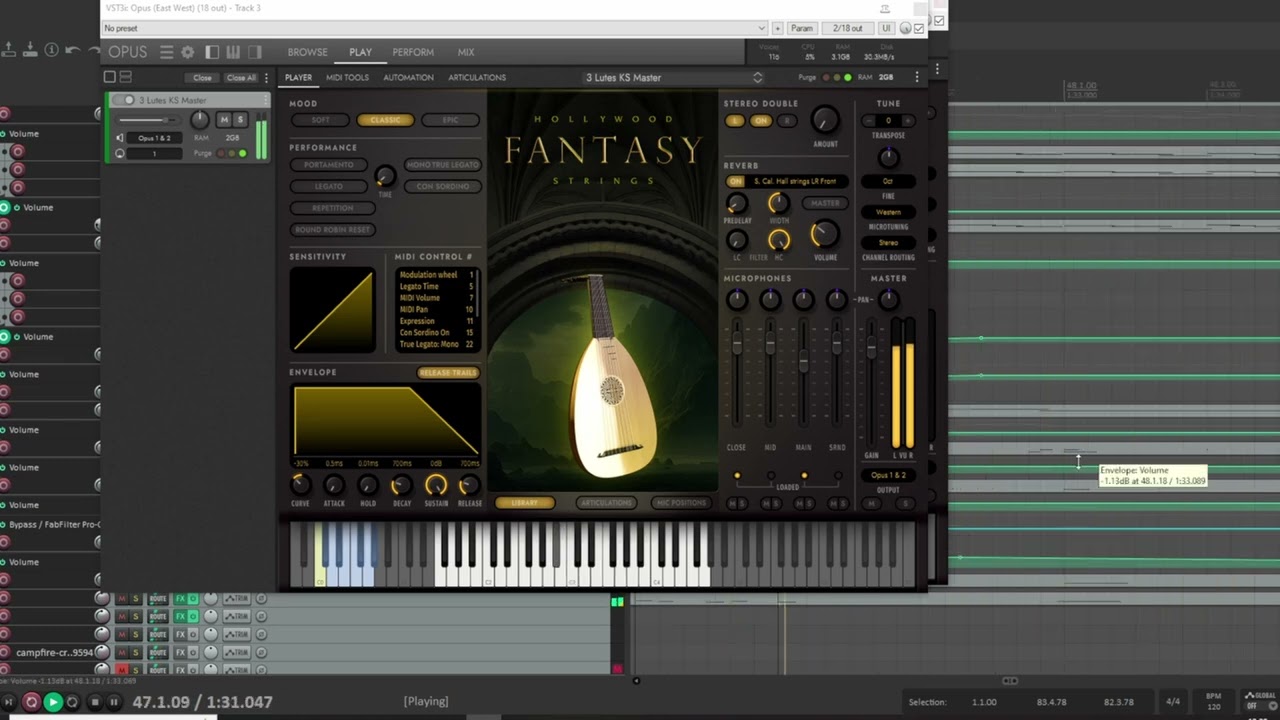Screen dimensions: 1280x720
Task: Adjust CLOSE microphone fader
Action: (x=737, y=345)
